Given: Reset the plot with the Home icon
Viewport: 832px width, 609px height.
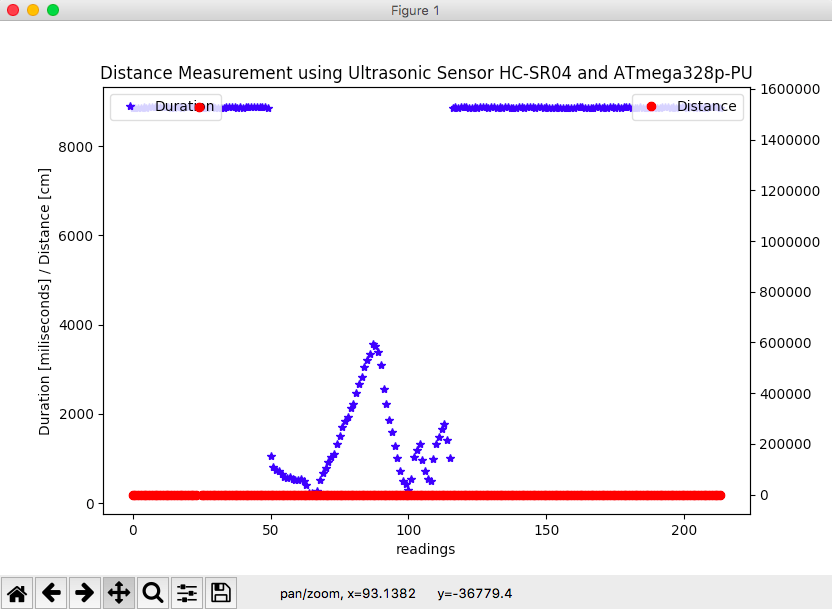Looking at the screenshot, I should [17, 593].
